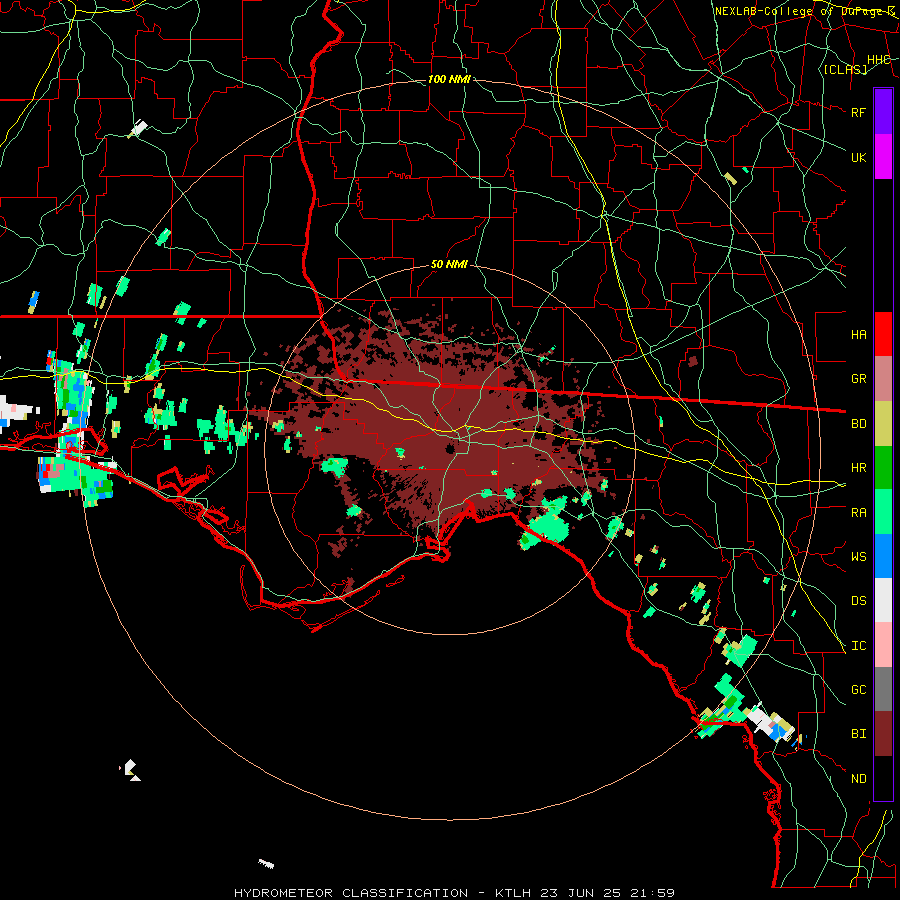Click the IC pink legend swatch

(x=883, y=645)
